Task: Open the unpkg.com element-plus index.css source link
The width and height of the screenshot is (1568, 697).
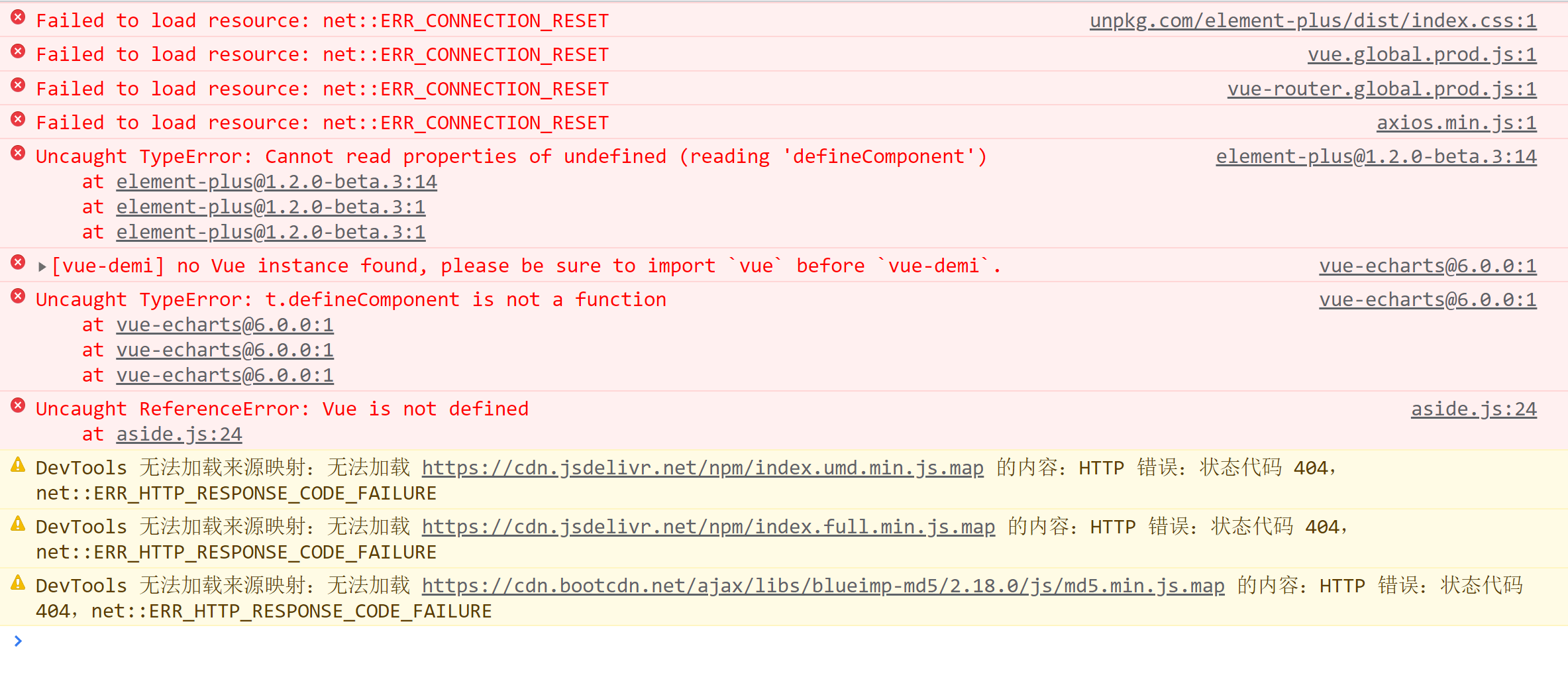Action: click(x=1314, y=20)
